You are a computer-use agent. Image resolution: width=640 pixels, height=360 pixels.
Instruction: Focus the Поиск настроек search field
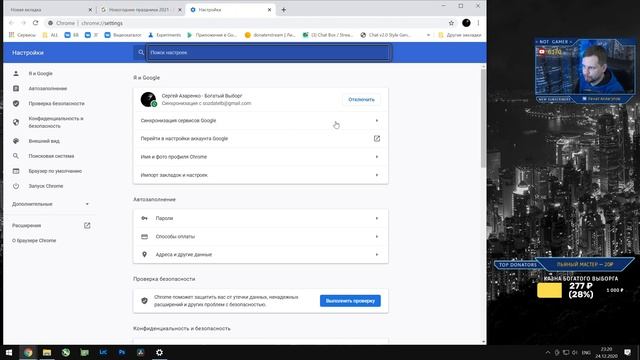coord(269,52)
